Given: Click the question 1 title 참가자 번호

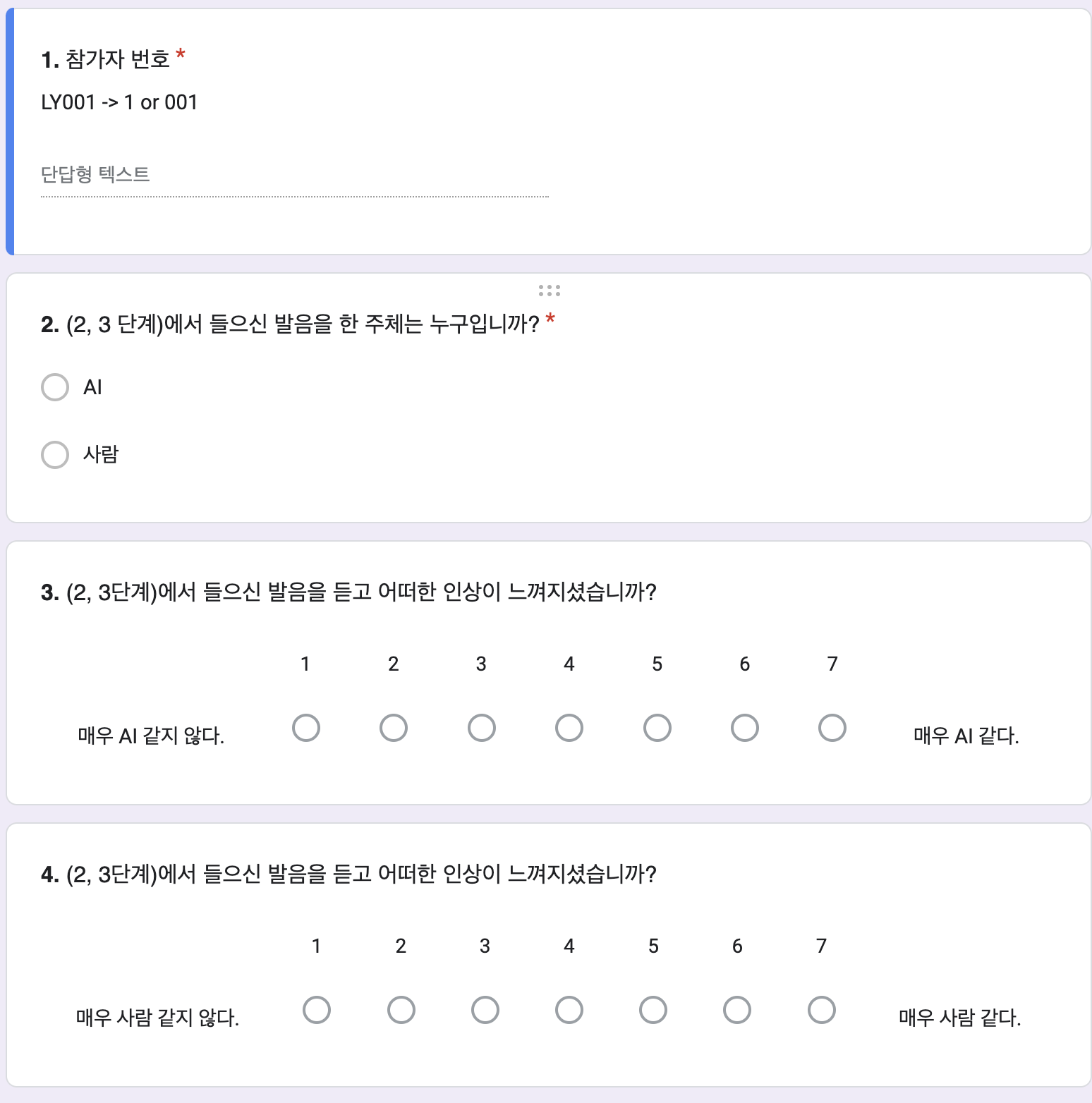Looking at the screenshot, I should [117, 59].
